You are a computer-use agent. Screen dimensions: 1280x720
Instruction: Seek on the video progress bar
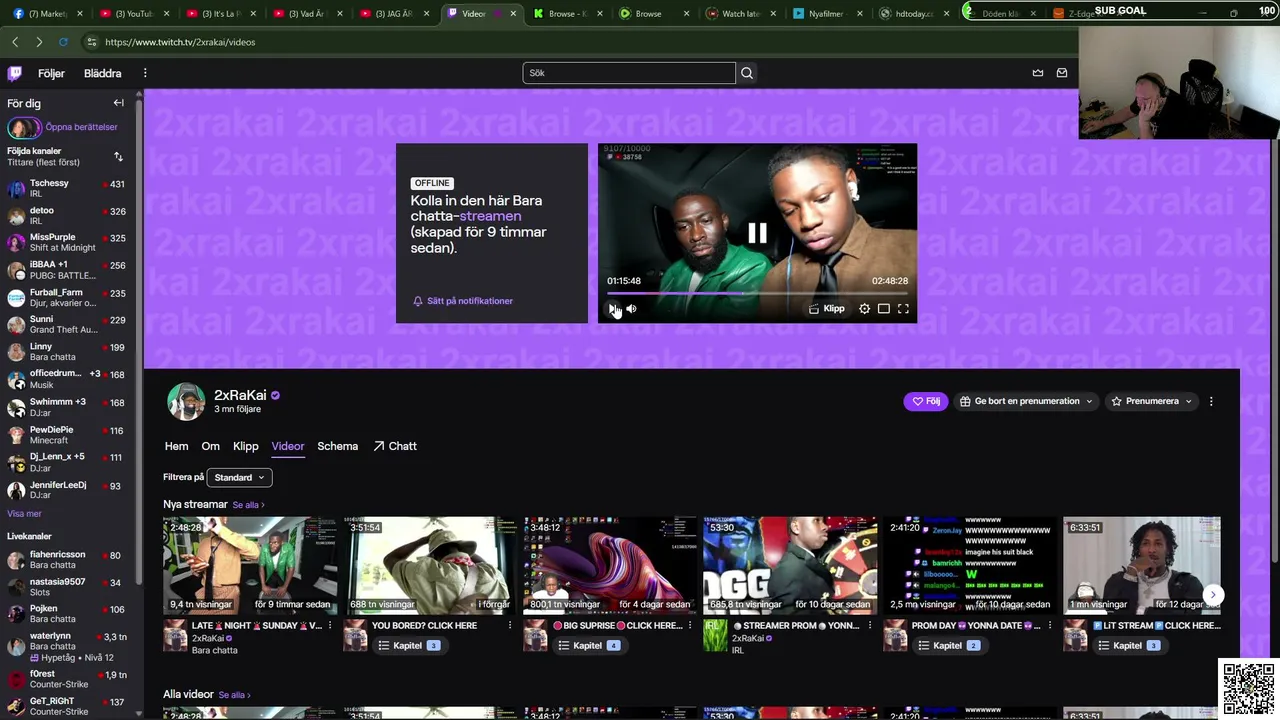[757, 293]
